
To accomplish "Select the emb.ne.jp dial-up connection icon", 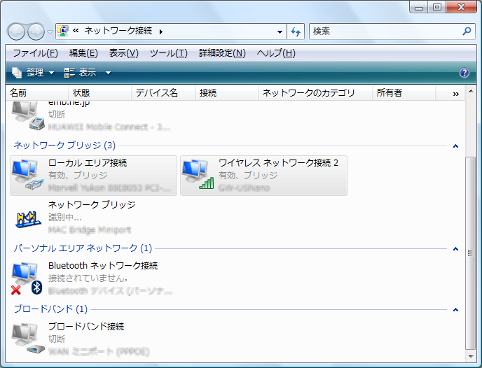I will pyautogui.click(x=28, y=116).
